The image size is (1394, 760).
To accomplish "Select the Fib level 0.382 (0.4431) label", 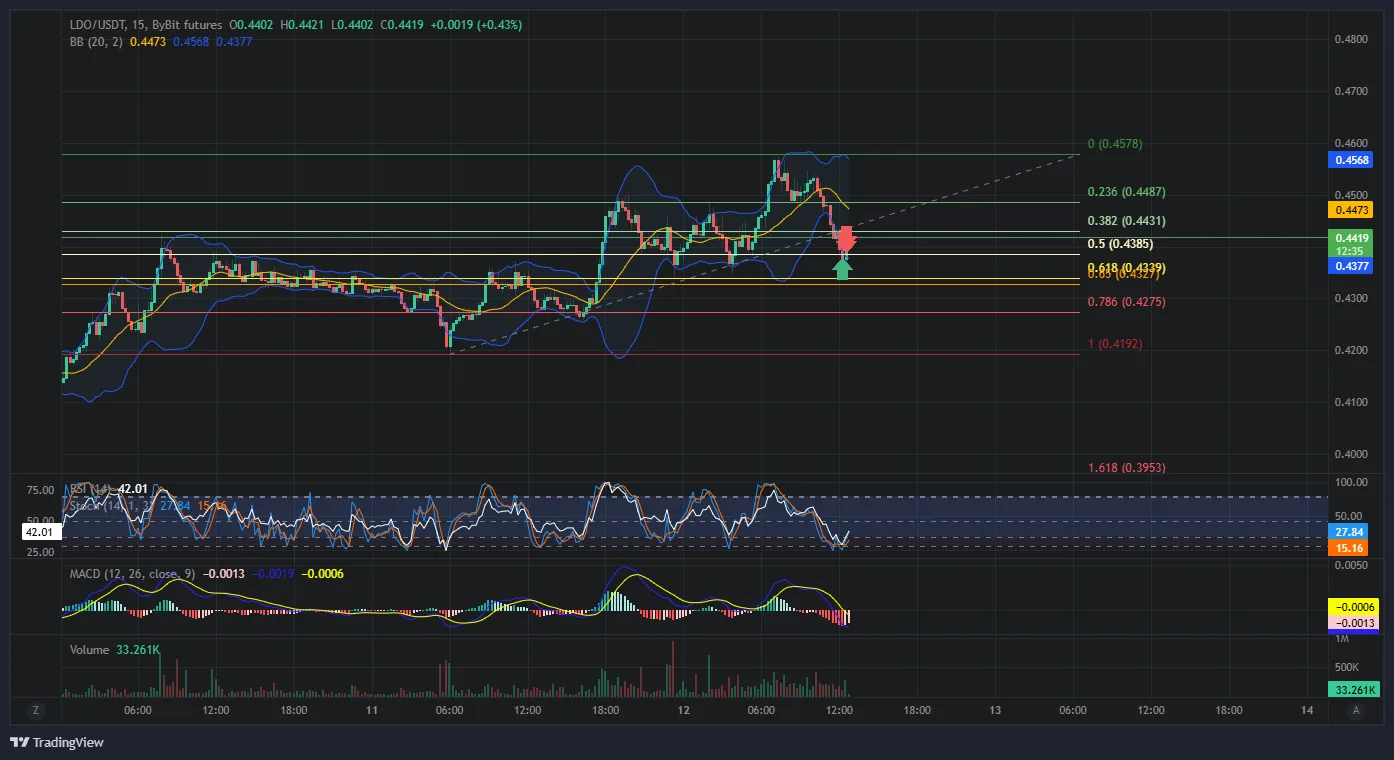I will click(1126, 221).
